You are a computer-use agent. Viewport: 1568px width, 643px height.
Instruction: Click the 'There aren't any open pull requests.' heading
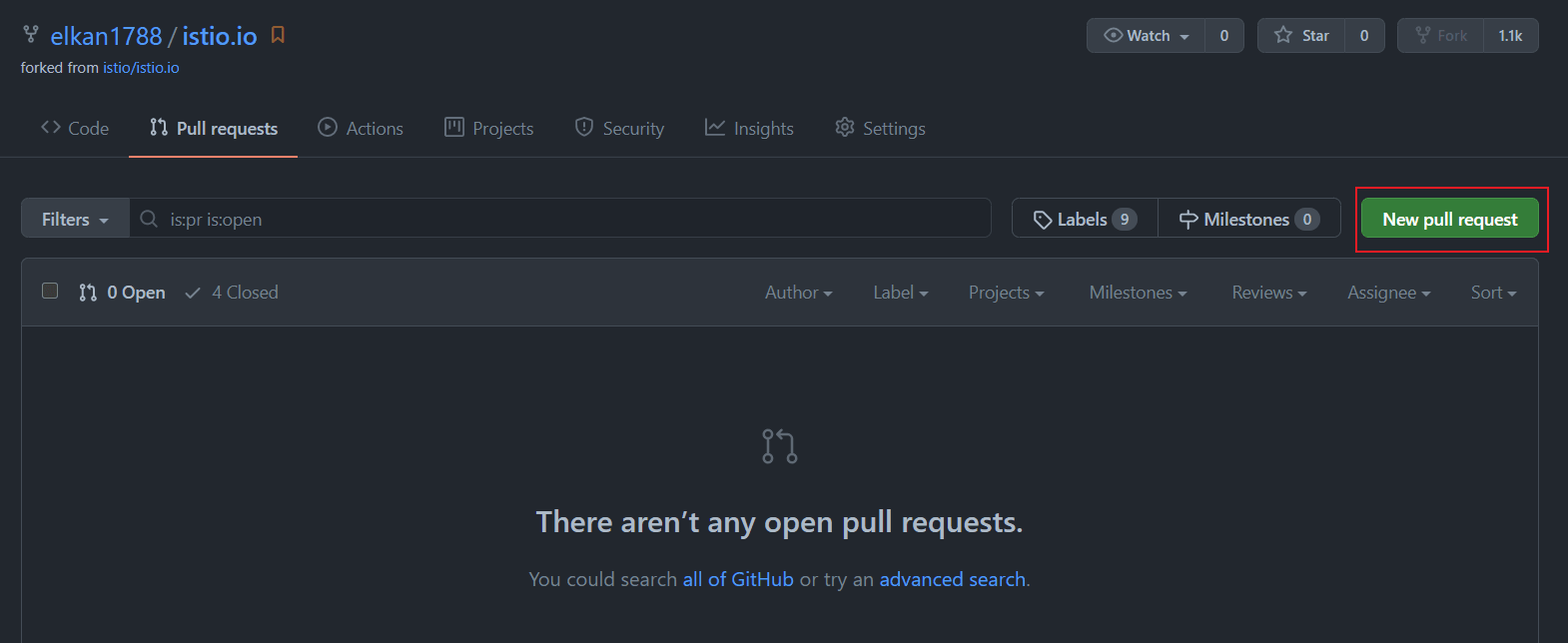780,522
